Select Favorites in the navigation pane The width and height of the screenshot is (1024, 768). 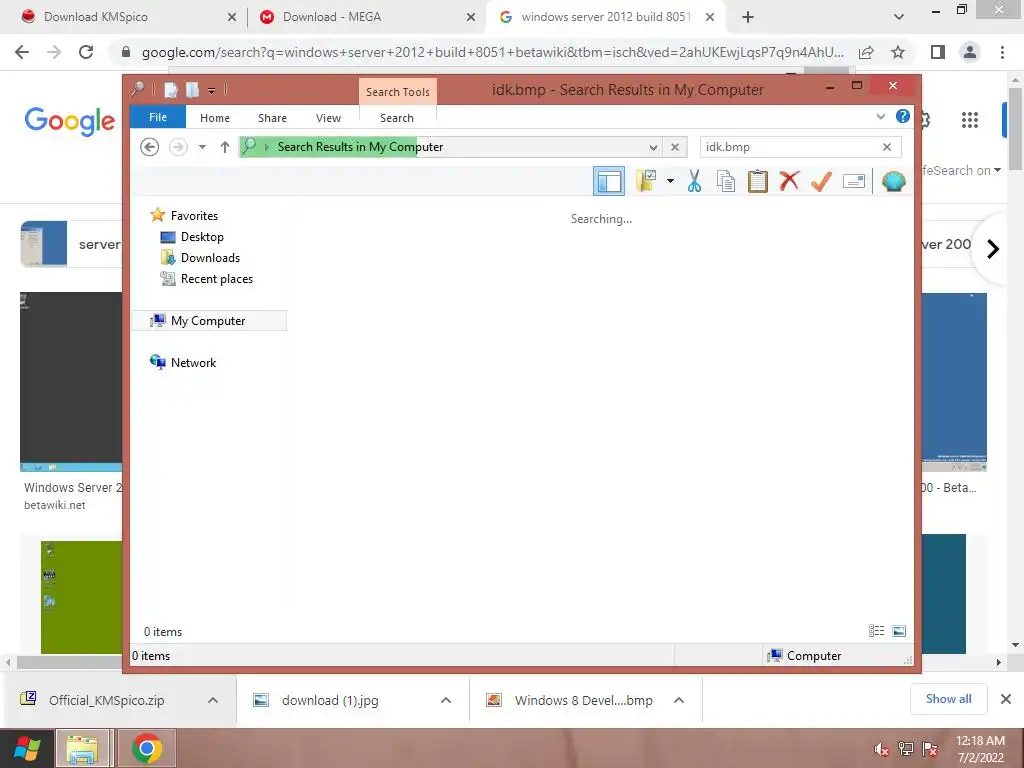click(x=194, y=216)
